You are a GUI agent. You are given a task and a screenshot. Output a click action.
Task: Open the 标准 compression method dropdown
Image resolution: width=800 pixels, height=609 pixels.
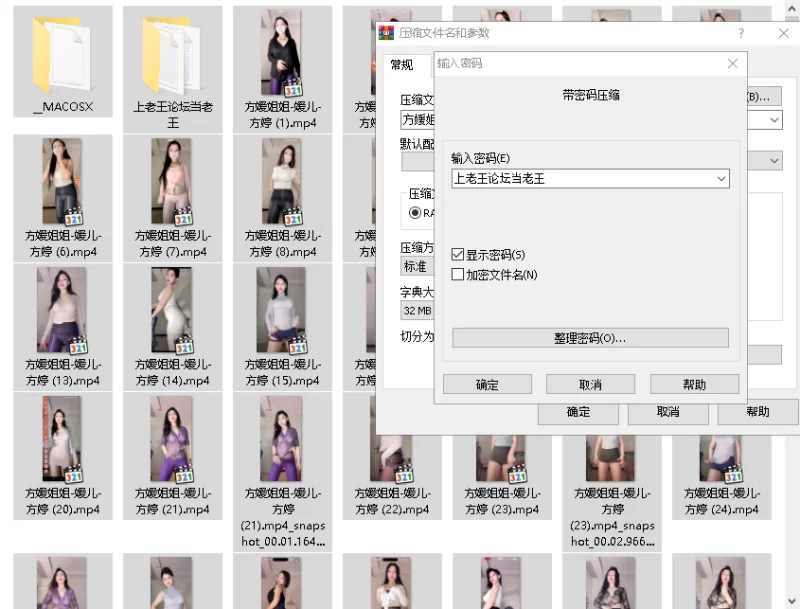[415, 267]
